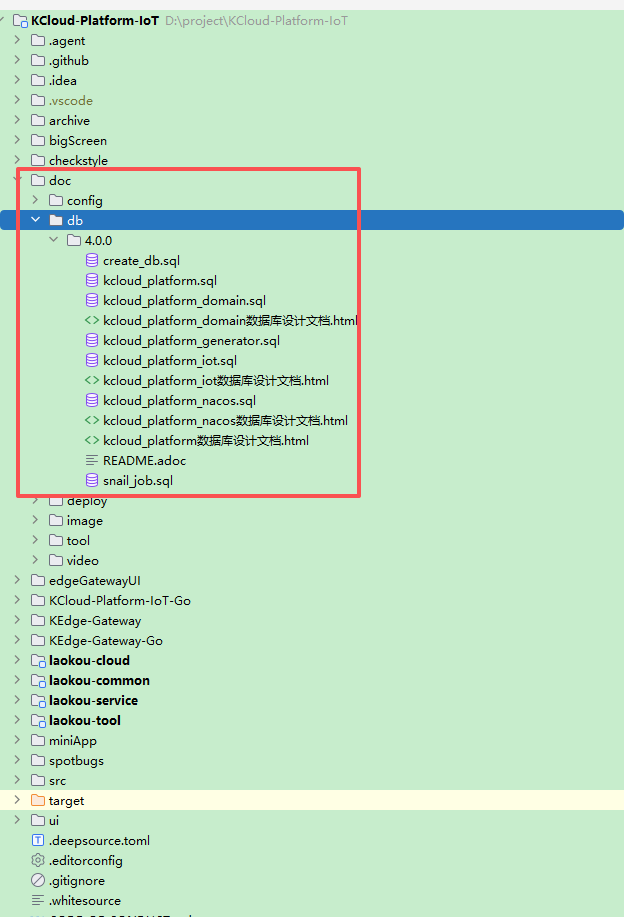Click the HTML icon beside kcloud_platform_nacos数据库设计文档.html

point(92,421)
